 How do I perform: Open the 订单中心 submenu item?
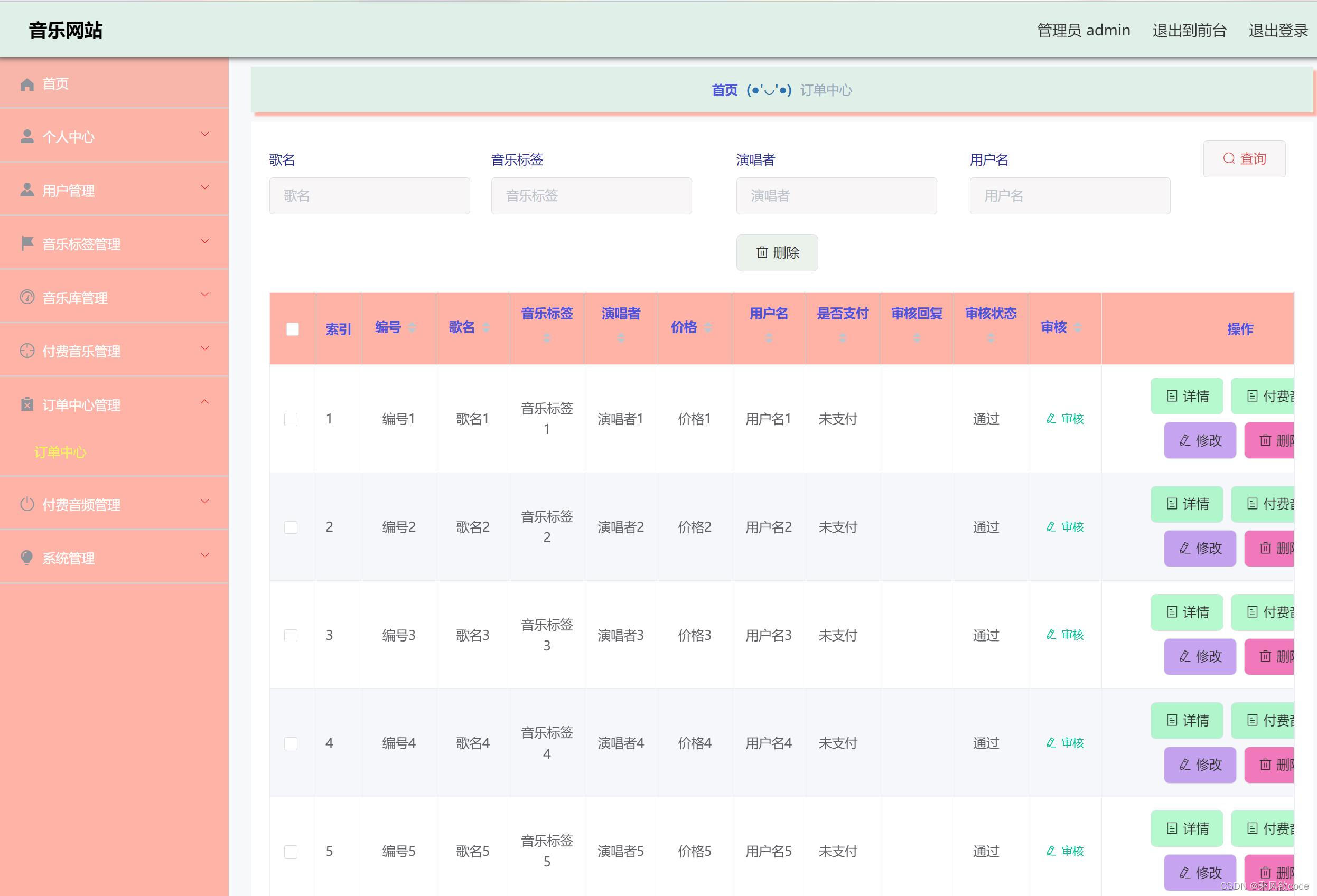60,452
